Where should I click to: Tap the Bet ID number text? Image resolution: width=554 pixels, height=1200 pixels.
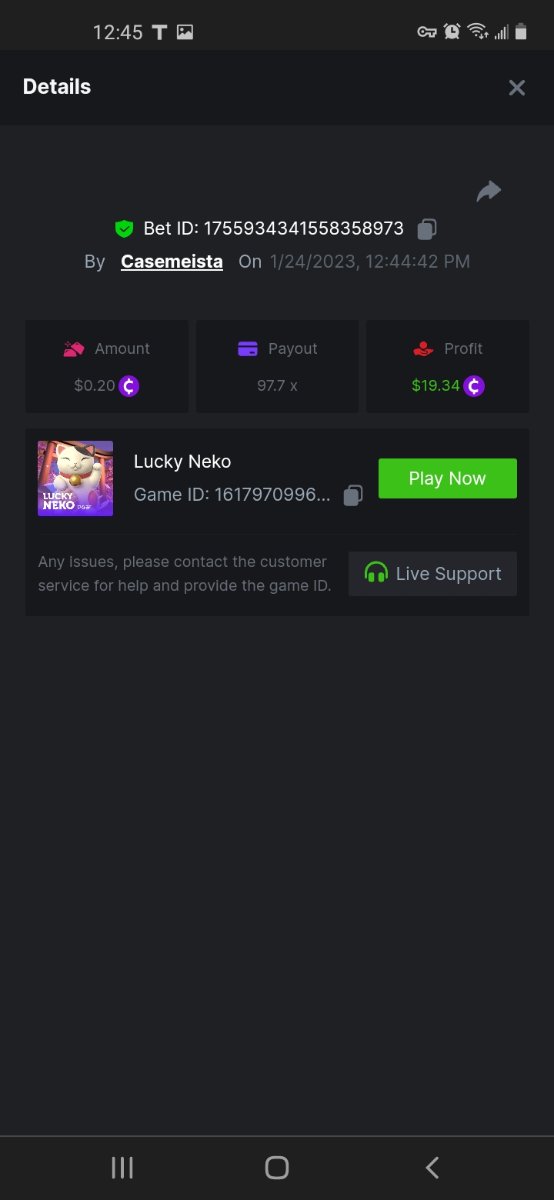304,229
